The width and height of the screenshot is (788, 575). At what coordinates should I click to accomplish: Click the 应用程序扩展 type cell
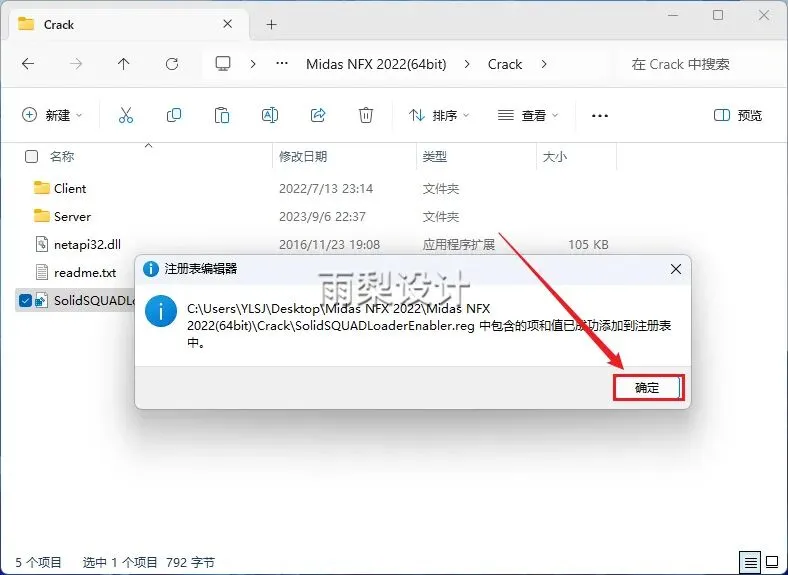(x=458, y=245)
